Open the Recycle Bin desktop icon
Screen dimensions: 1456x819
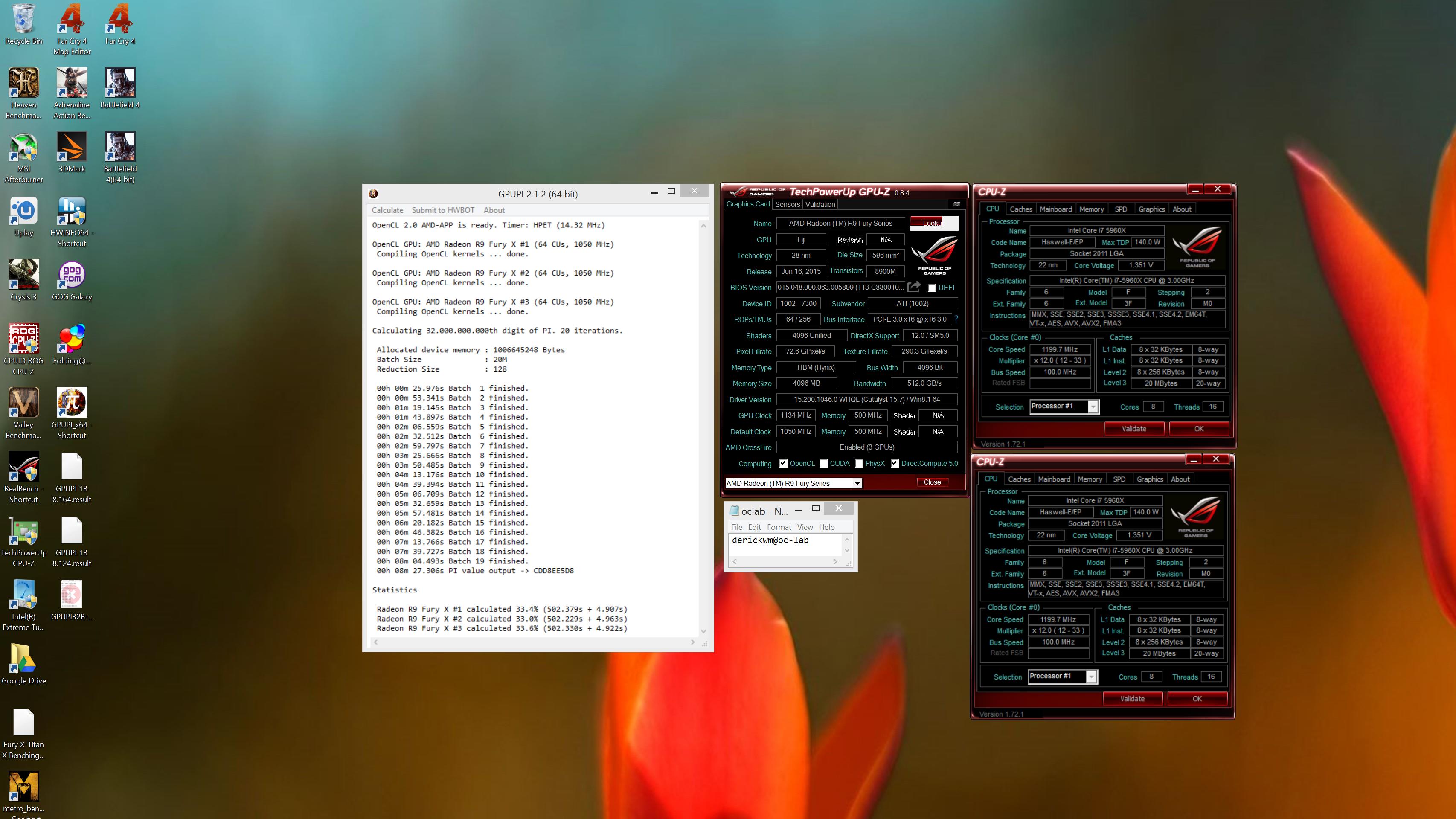[x=24, y=24]
